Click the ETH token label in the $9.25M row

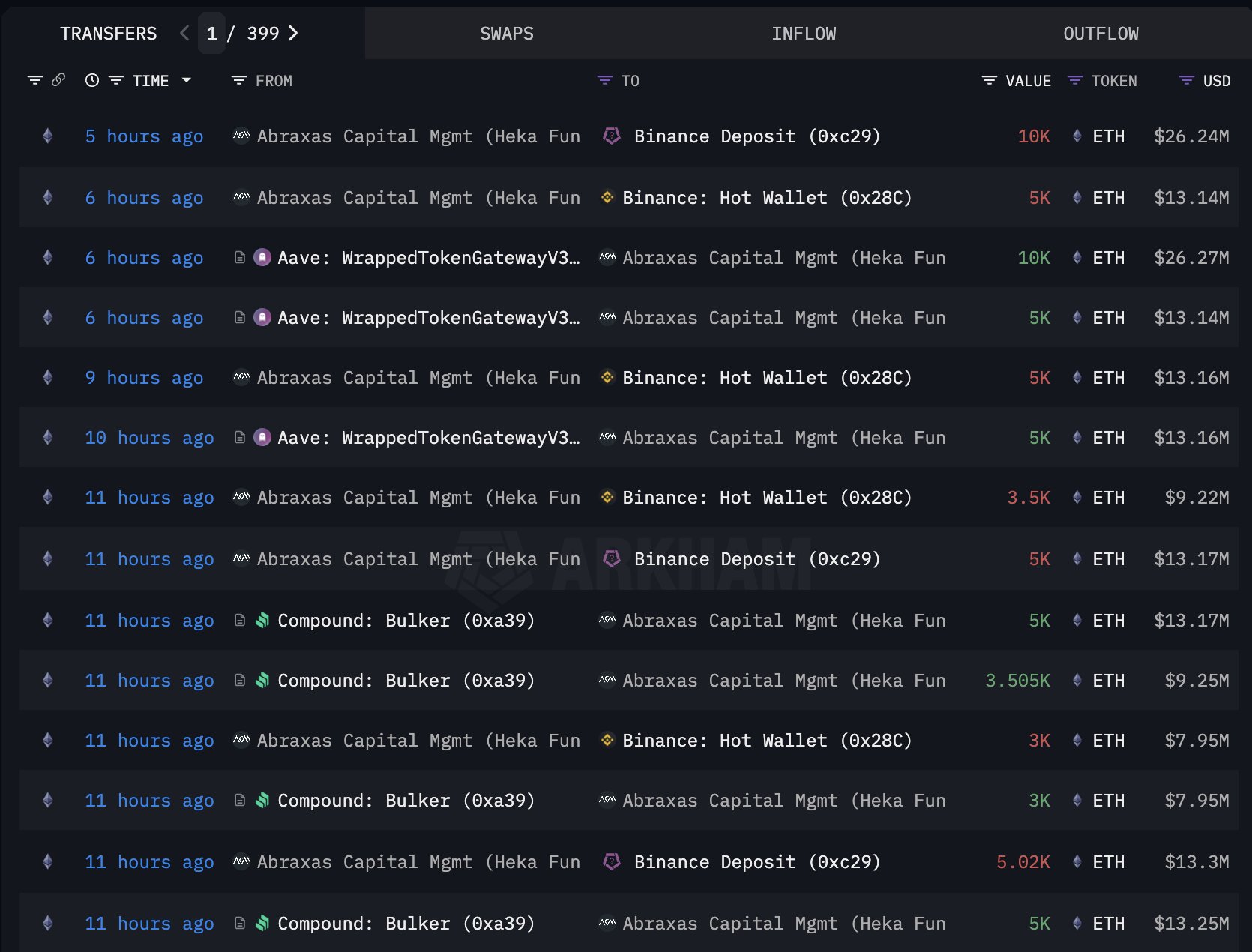click(1109, 681)
